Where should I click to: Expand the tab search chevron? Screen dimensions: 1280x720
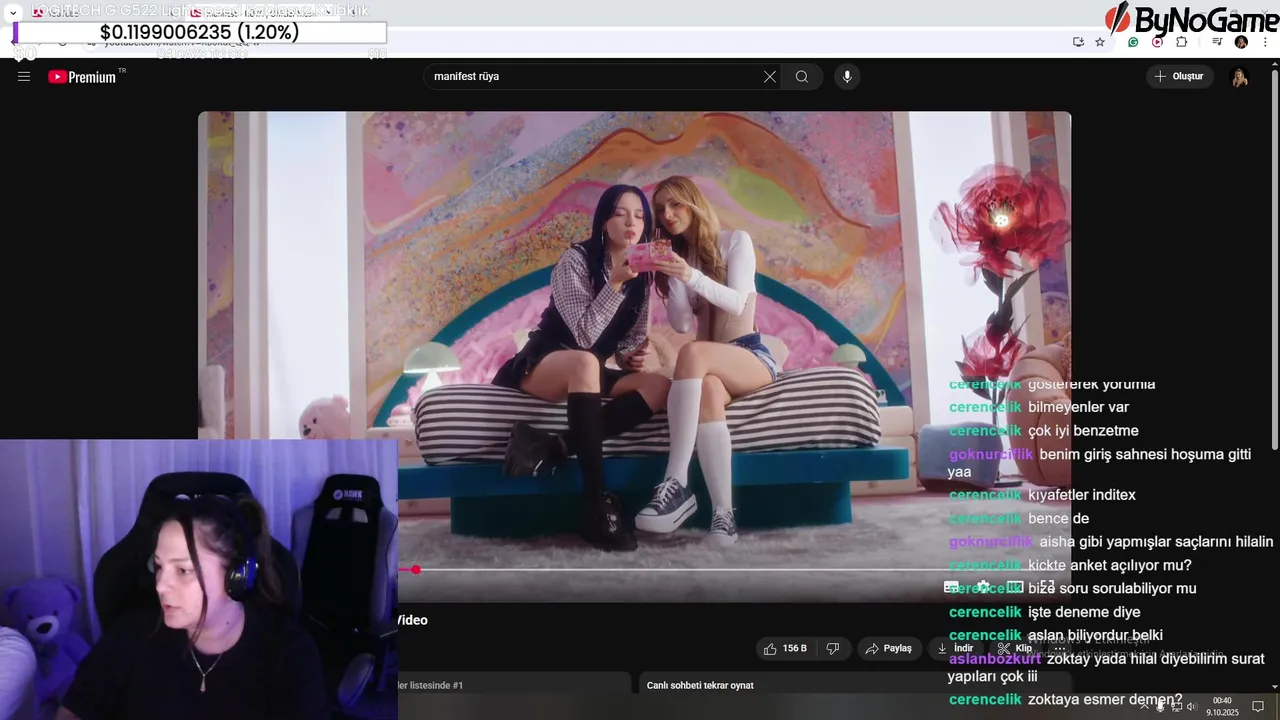(12, 13)
